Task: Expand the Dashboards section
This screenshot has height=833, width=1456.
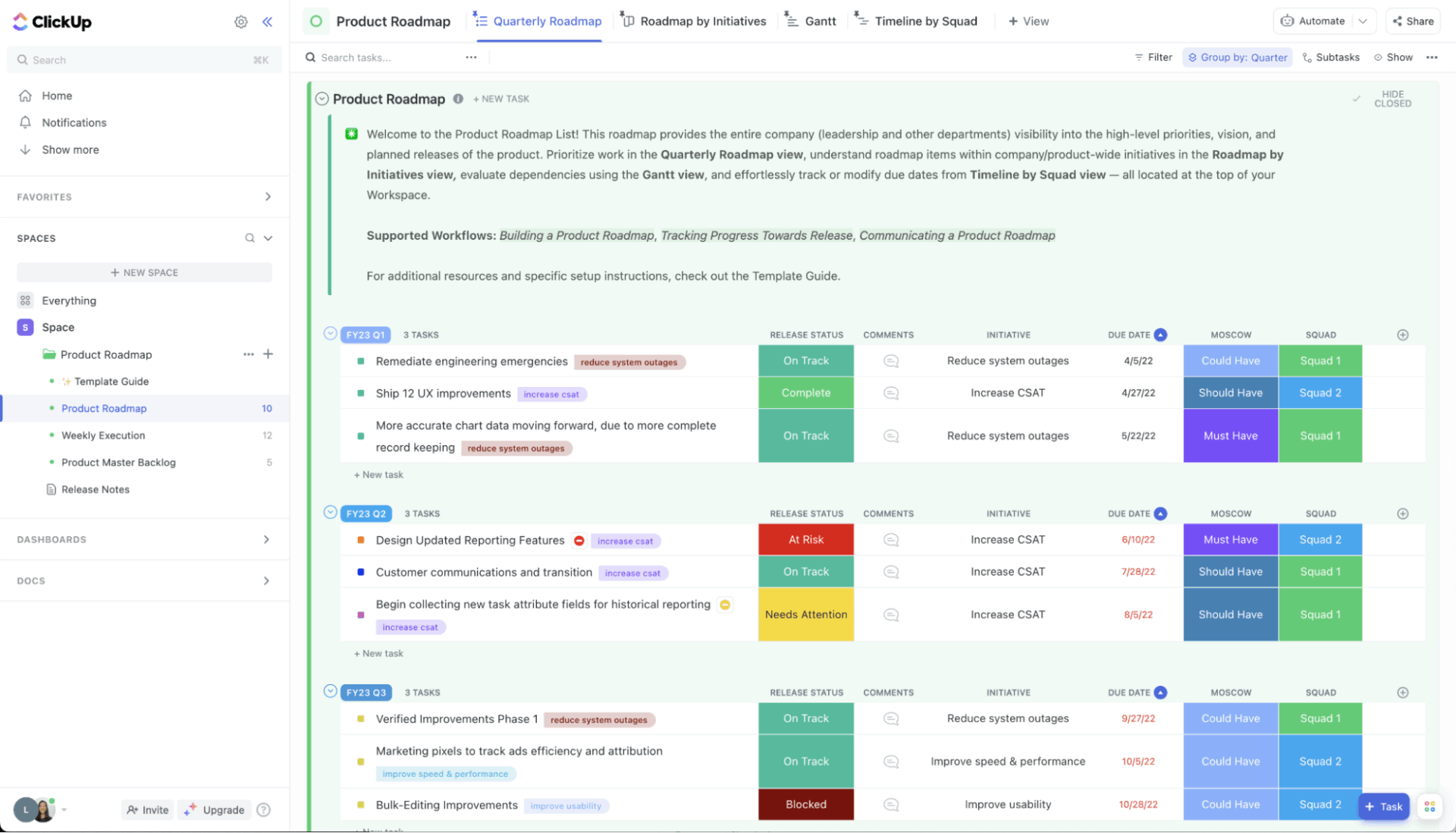Action: coord(266,539)
